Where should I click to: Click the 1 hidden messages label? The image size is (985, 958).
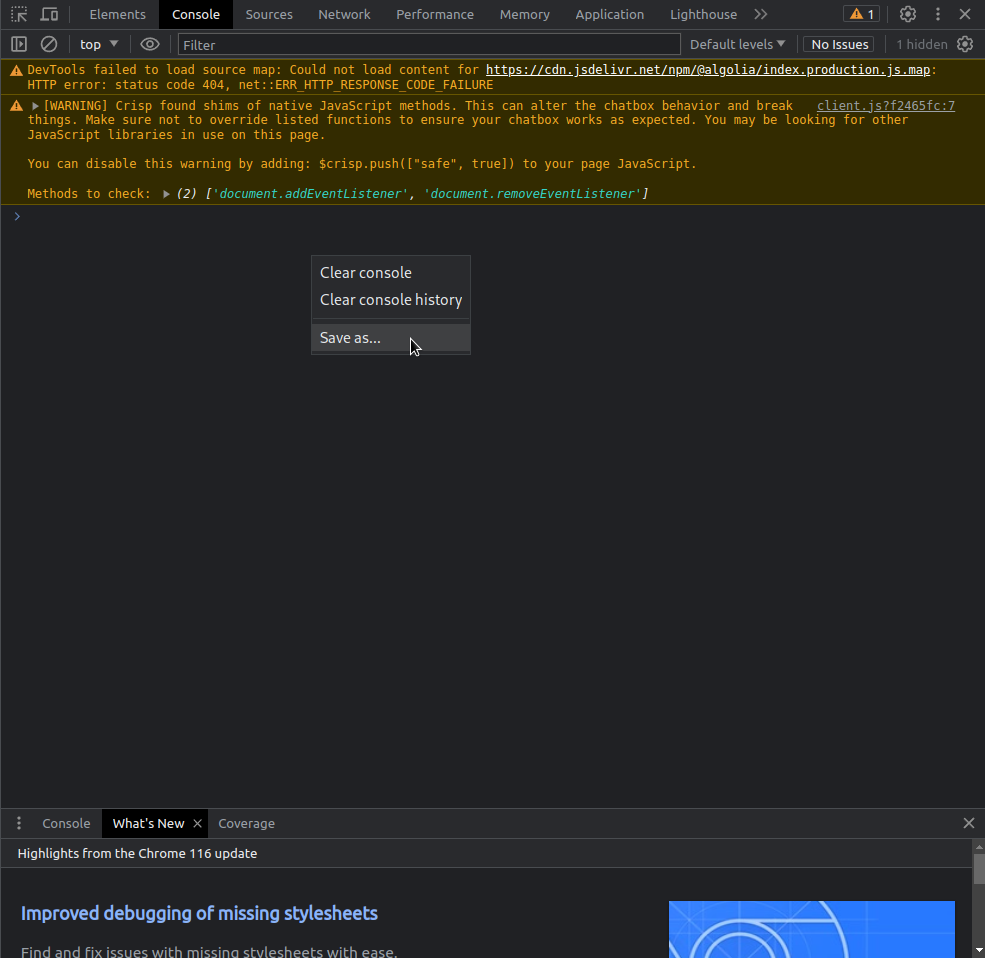921,44
